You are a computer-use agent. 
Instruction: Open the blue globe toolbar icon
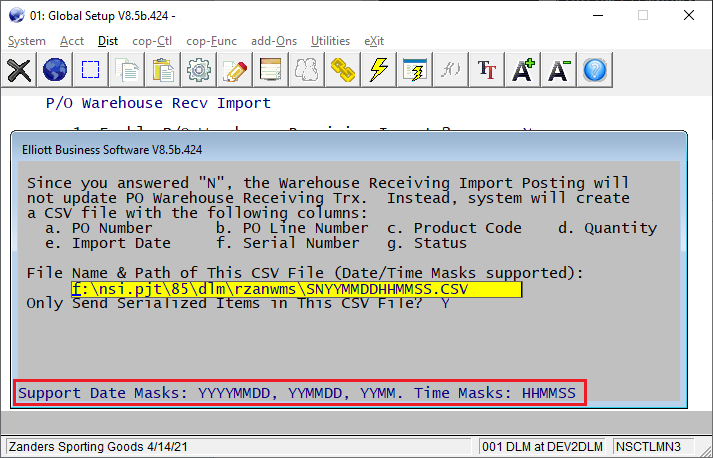click(x=55, y=70)
